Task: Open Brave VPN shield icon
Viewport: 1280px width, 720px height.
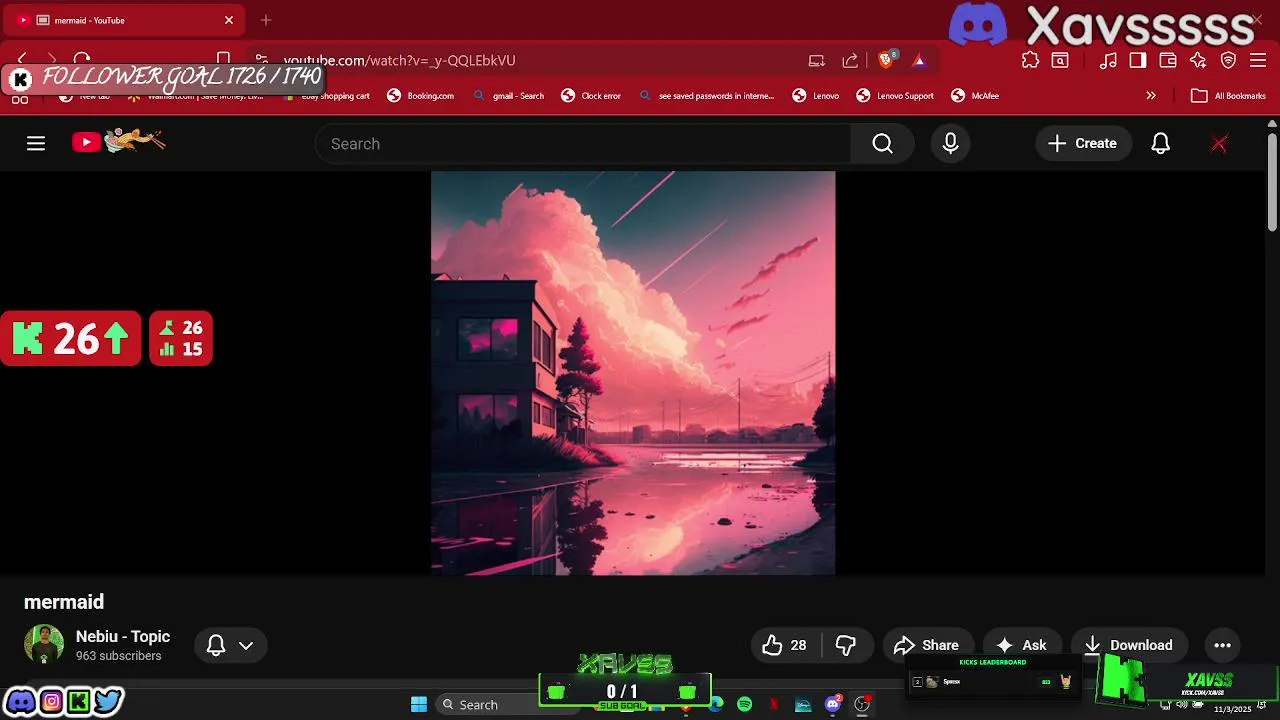Action: coord(1229,60)
